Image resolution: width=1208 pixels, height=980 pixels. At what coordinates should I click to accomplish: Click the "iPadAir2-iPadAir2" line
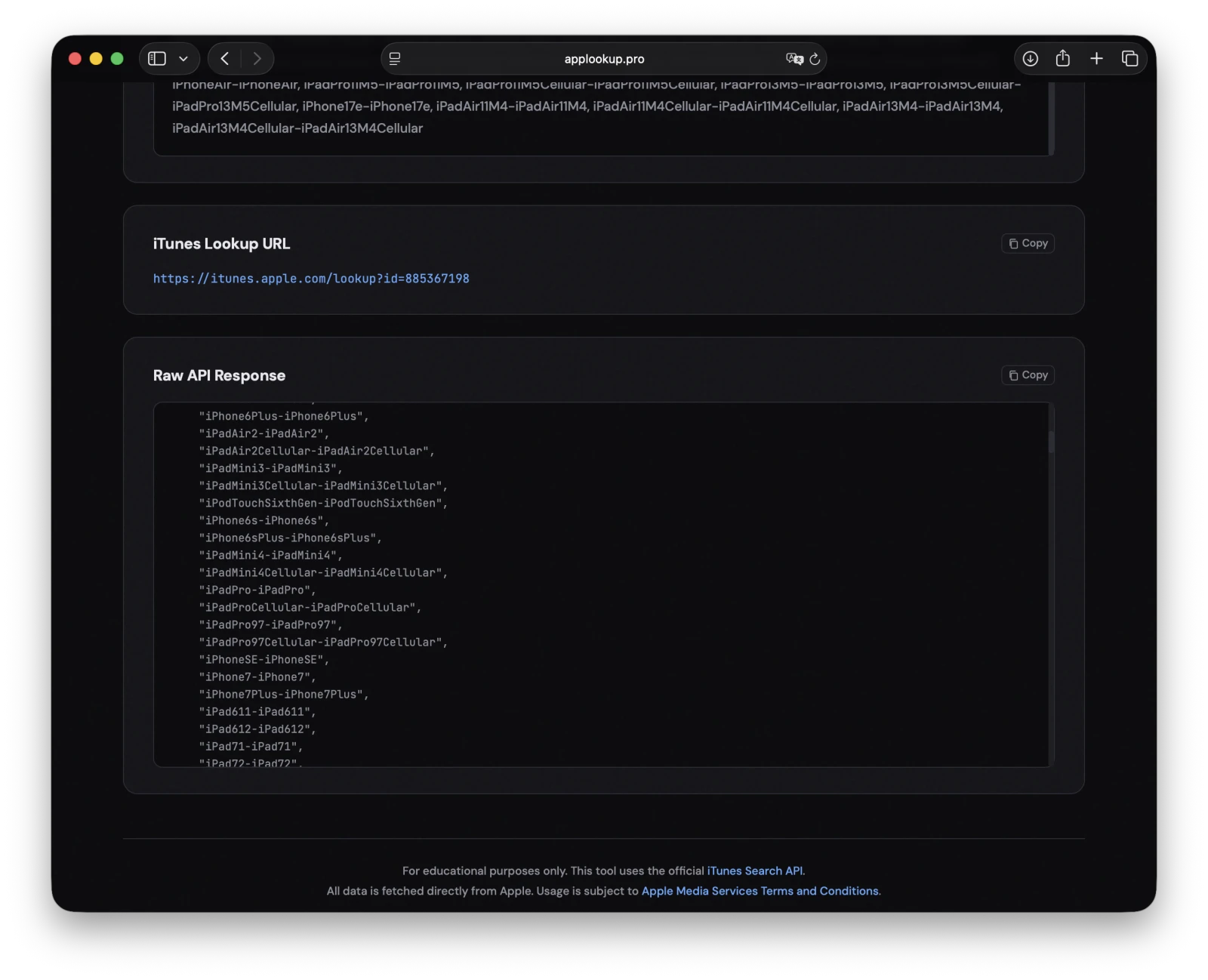coord(264,433)
